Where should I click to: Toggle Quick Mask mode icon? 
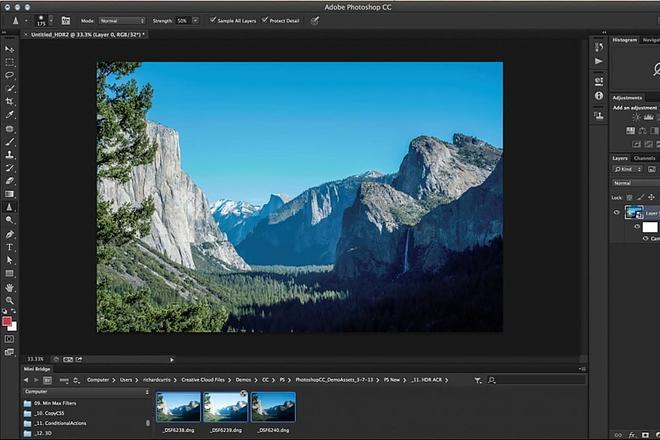coord(9,339)
